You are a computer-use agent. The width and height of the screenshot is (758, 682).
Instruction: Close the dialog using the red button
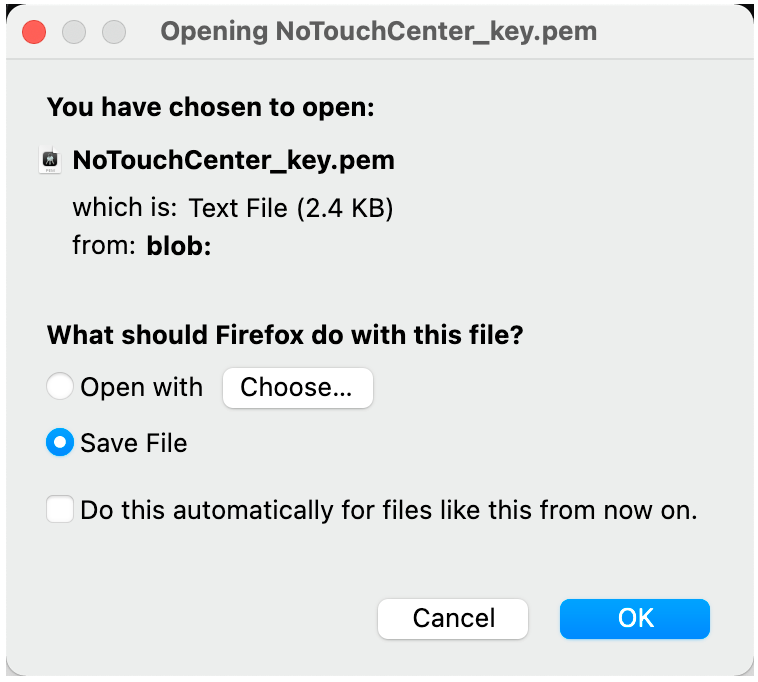34,32
